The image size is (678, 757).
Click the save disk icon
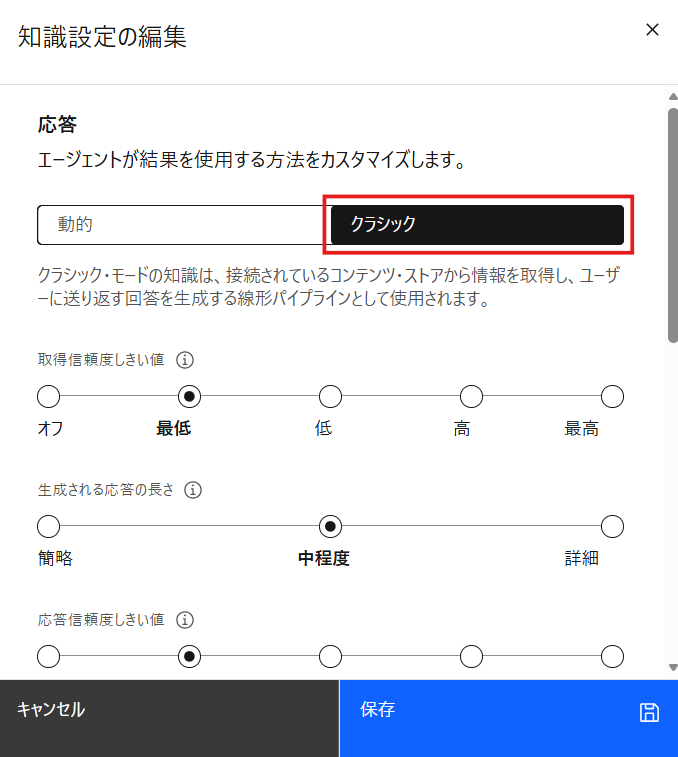click(x=649, y=713)
